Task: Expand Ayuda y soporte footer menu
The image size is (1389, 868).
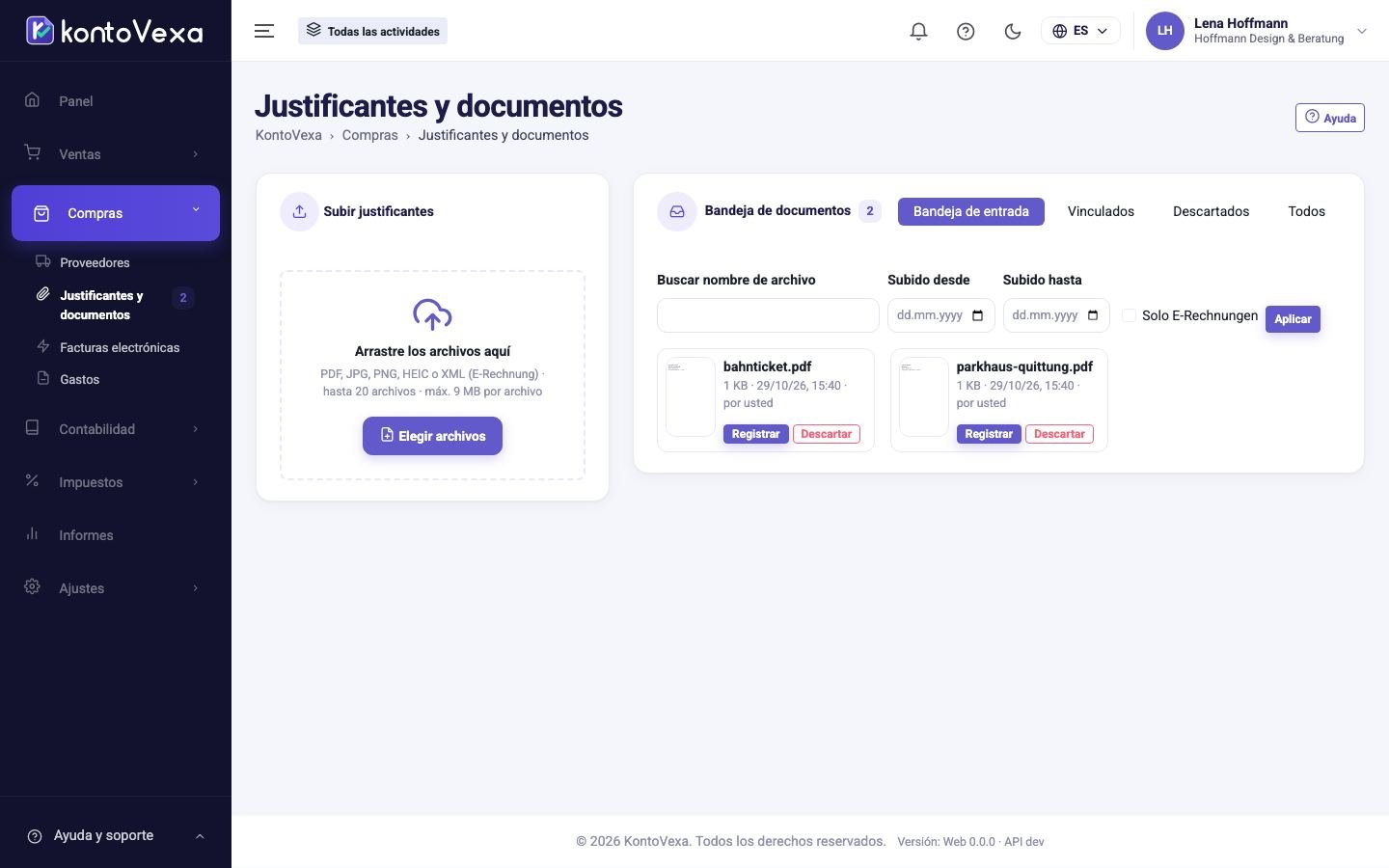Action: click(116, 835)
